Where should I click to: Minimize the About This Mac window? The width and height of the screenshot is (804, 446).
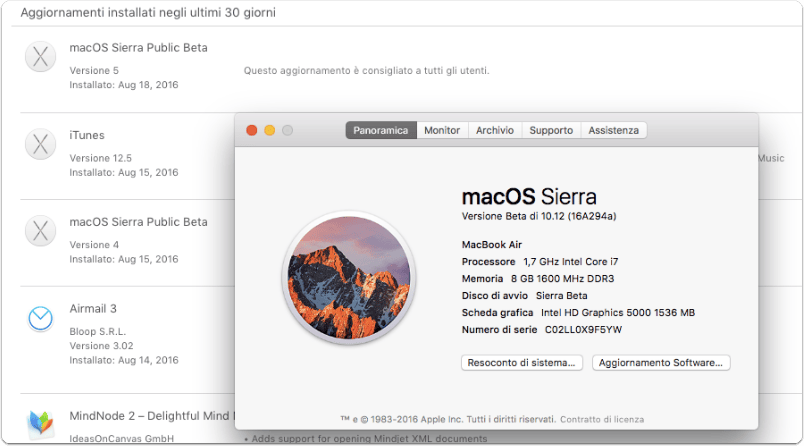coord(270,130)
